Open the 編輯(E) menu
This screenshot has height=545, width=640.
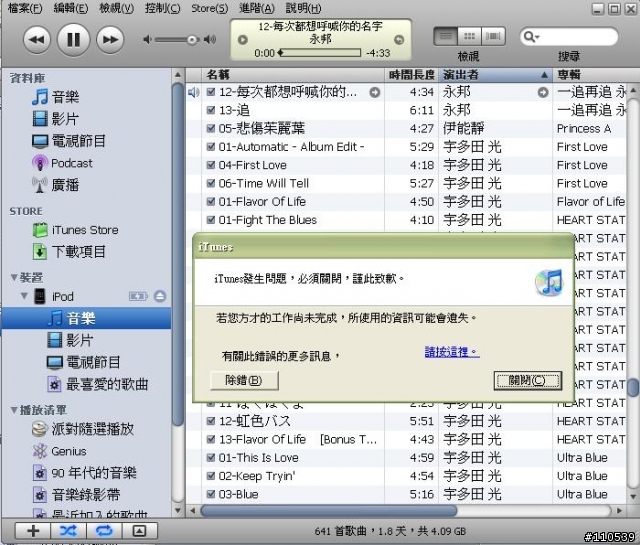(71, 8)
